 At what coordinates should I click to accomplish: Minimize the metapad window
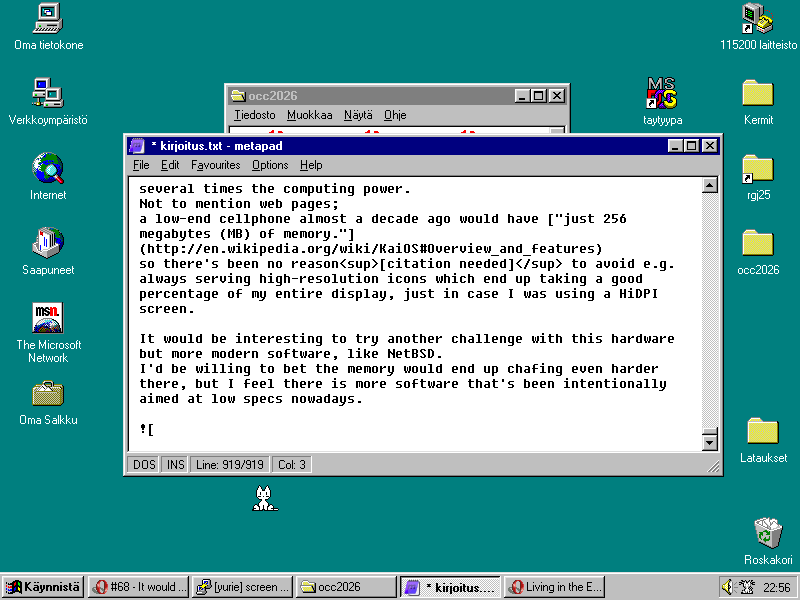(675, 146)
